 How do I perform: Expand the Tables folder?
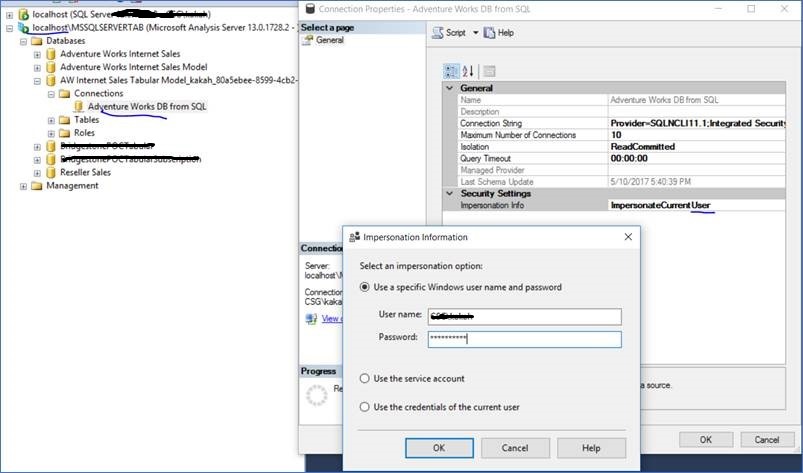[x=51, y=121]
